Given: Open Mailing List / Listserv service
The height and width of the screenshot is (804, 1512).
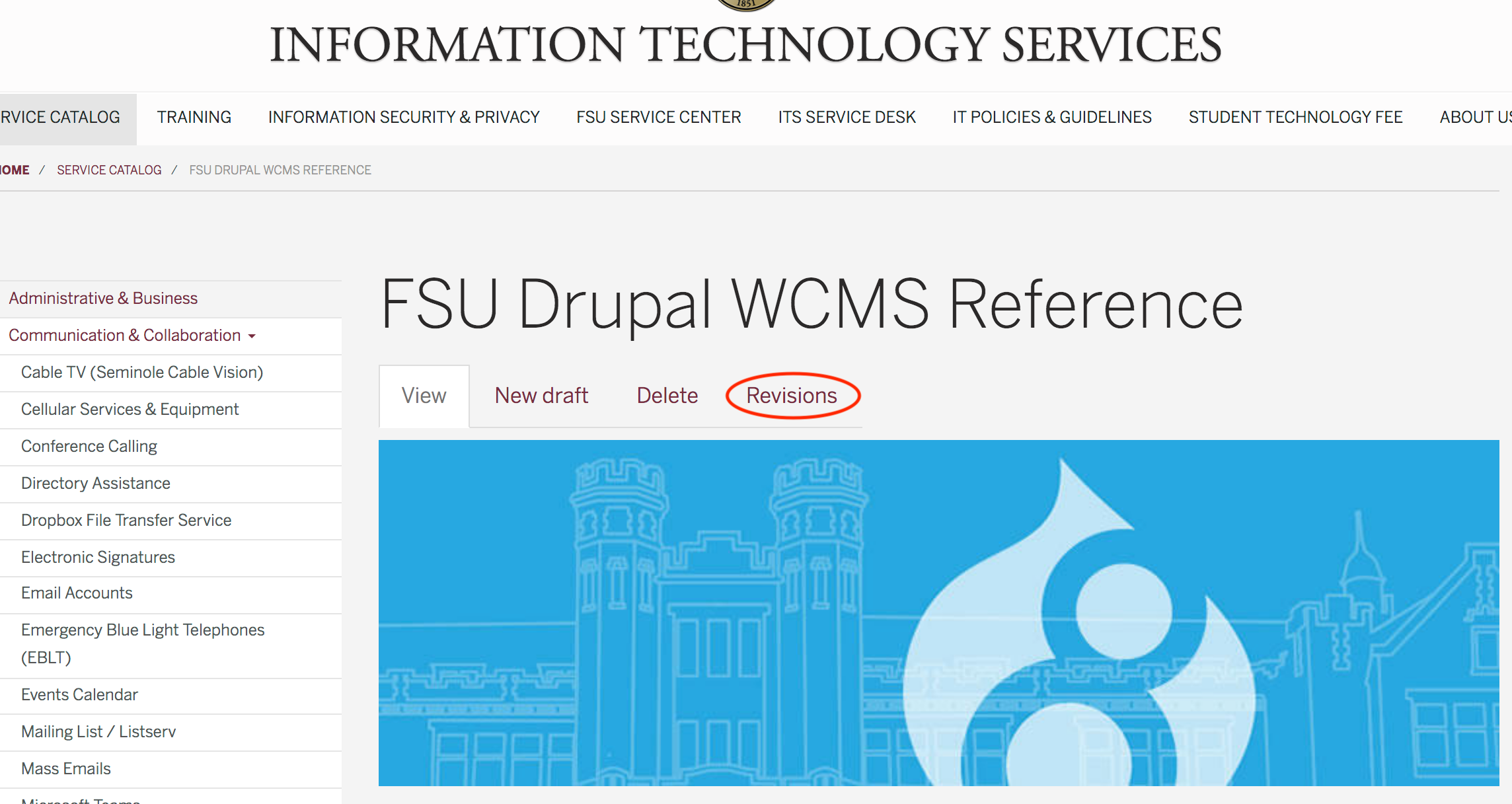Looking at the screenshot, I should pyautogui.click(x=98, y=732).
